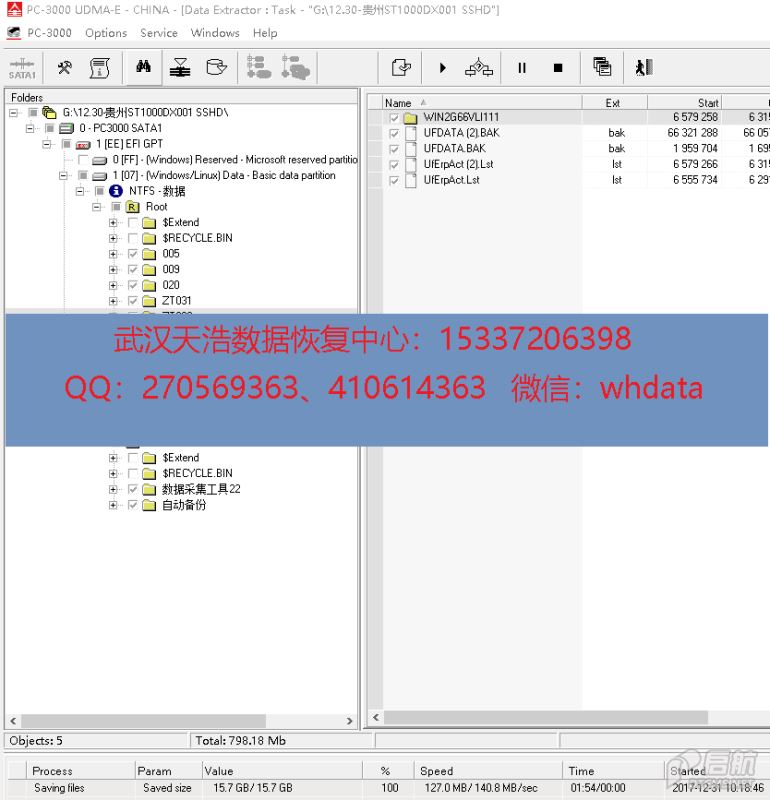Click the binoculars search icon

click(x=143, y=68)
